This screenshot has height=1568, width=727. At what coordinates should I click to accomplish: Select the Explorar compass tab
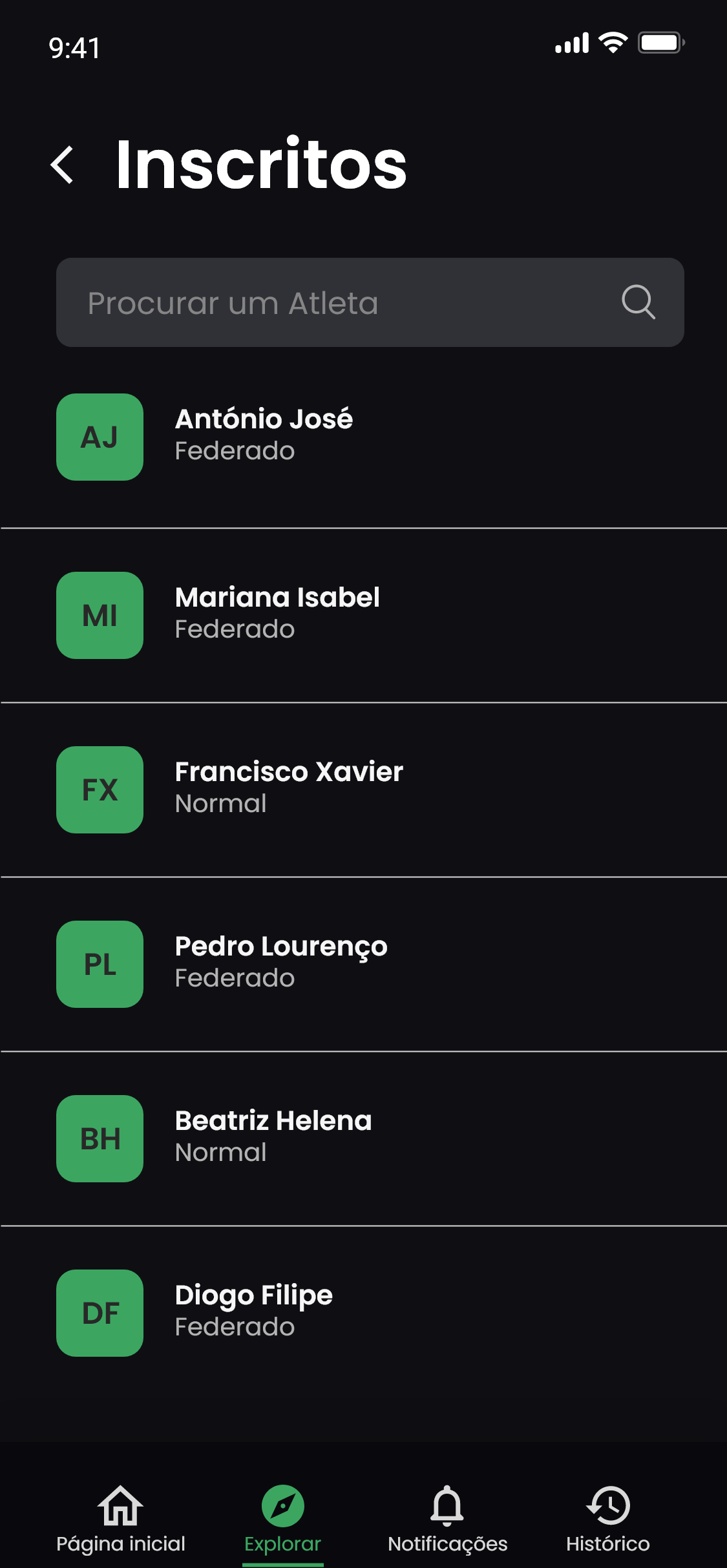(x=282, y=1518)
